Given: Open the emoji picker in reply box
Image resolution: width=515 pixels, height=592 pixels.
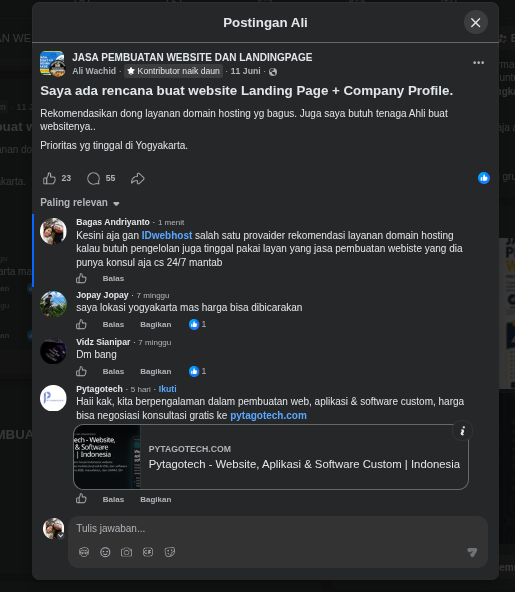Looking at the screenshot, I should click(x=105, y=552).
